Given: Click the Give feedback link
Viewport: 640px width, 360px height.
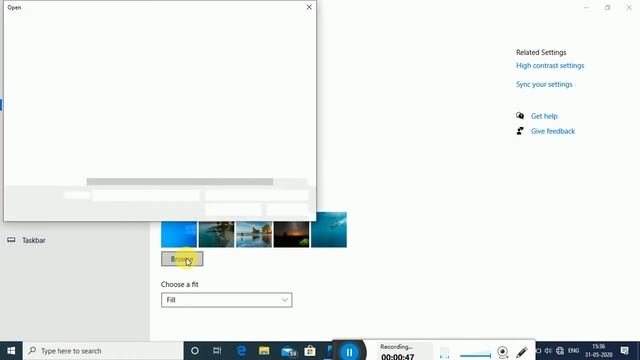Looking at the screenshot, I should click(553, 131).
